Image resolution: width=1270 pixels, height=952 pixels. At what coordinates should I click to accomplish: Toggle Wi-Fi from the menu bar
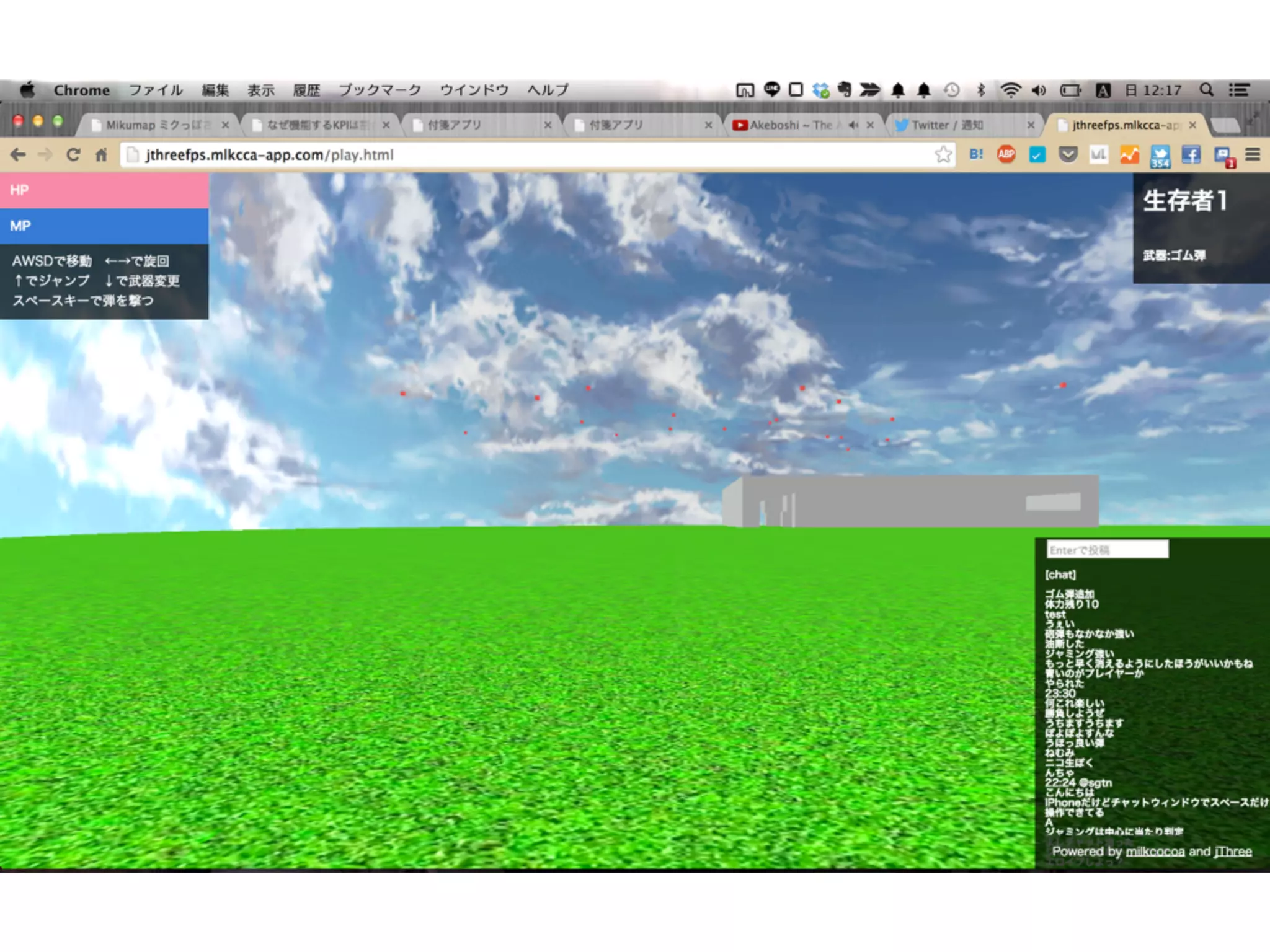coord(1010,90)
